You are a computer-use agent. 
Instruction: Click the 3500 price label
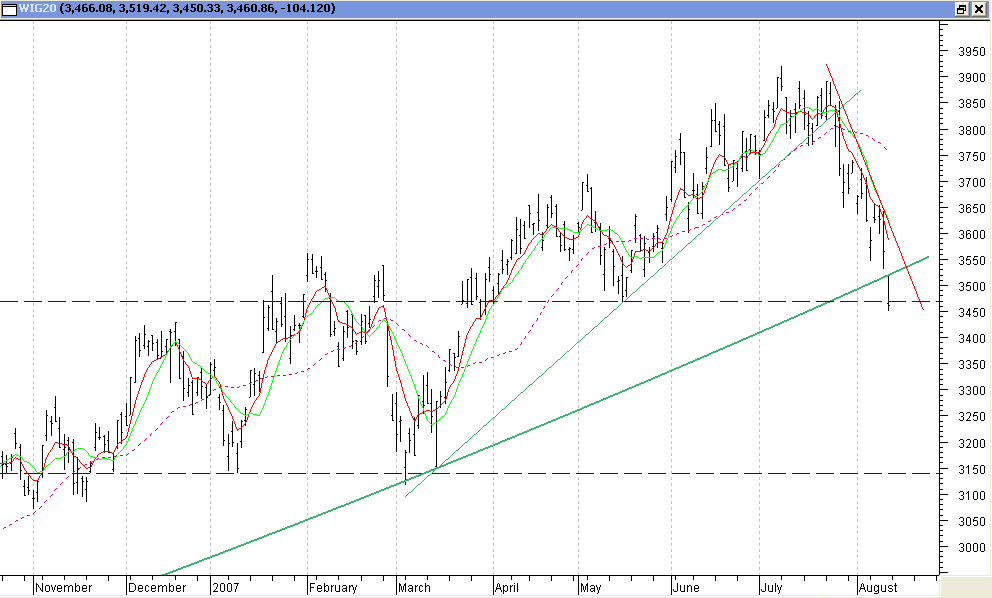pos(971,287)
